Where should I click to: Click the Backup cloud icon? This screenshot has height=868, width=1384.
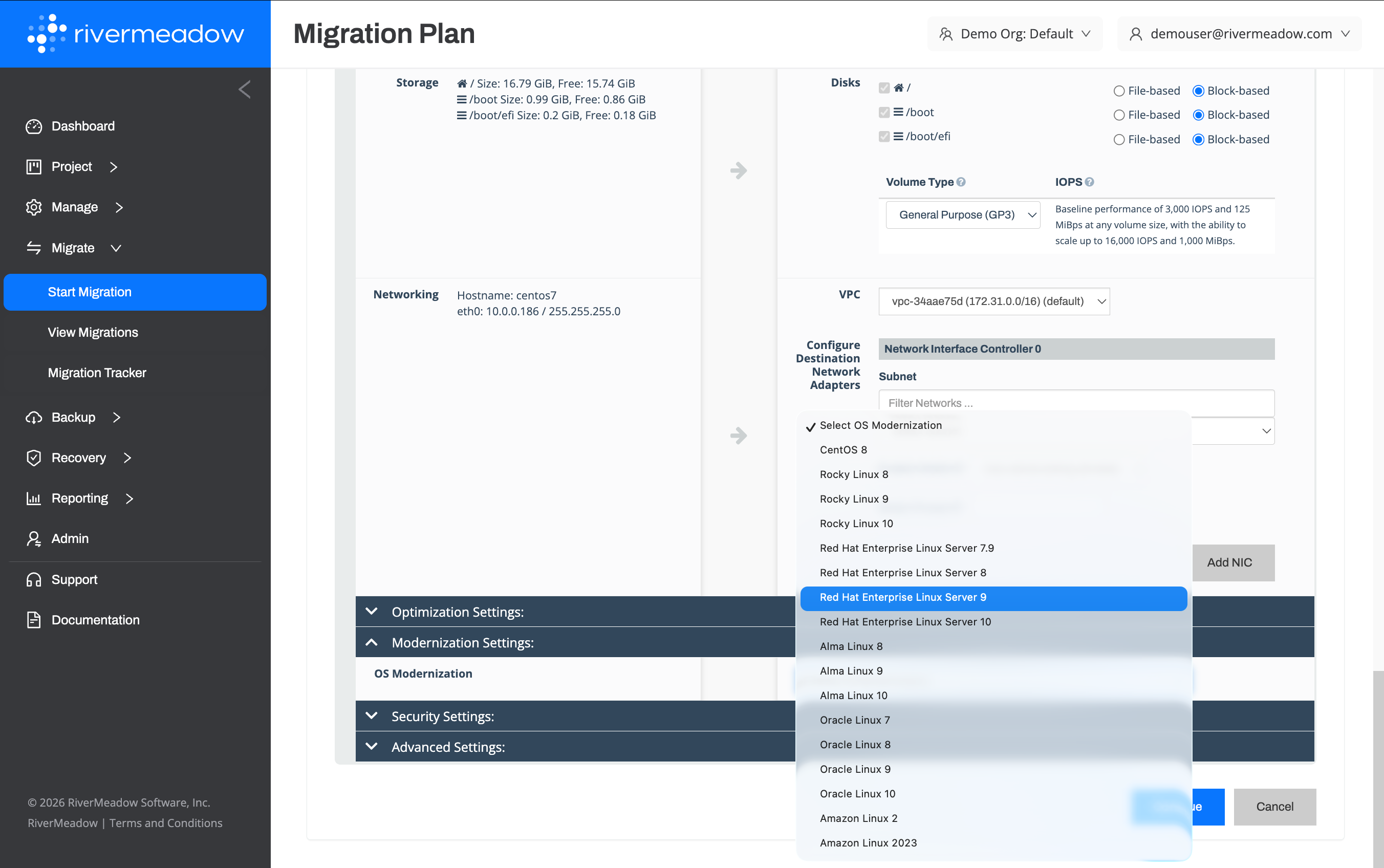coord(34,417)
